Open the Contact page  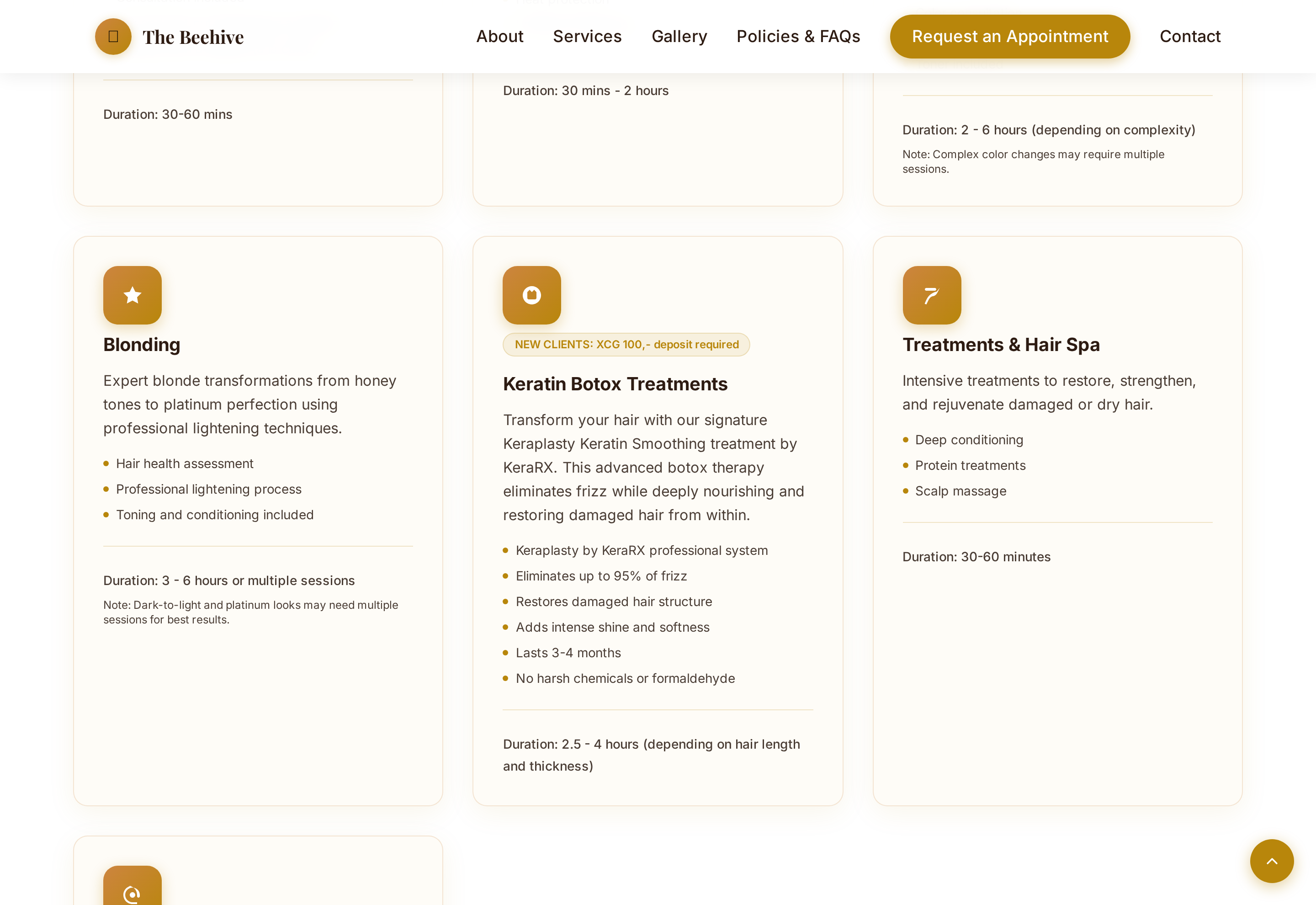tap(1189, 36)
